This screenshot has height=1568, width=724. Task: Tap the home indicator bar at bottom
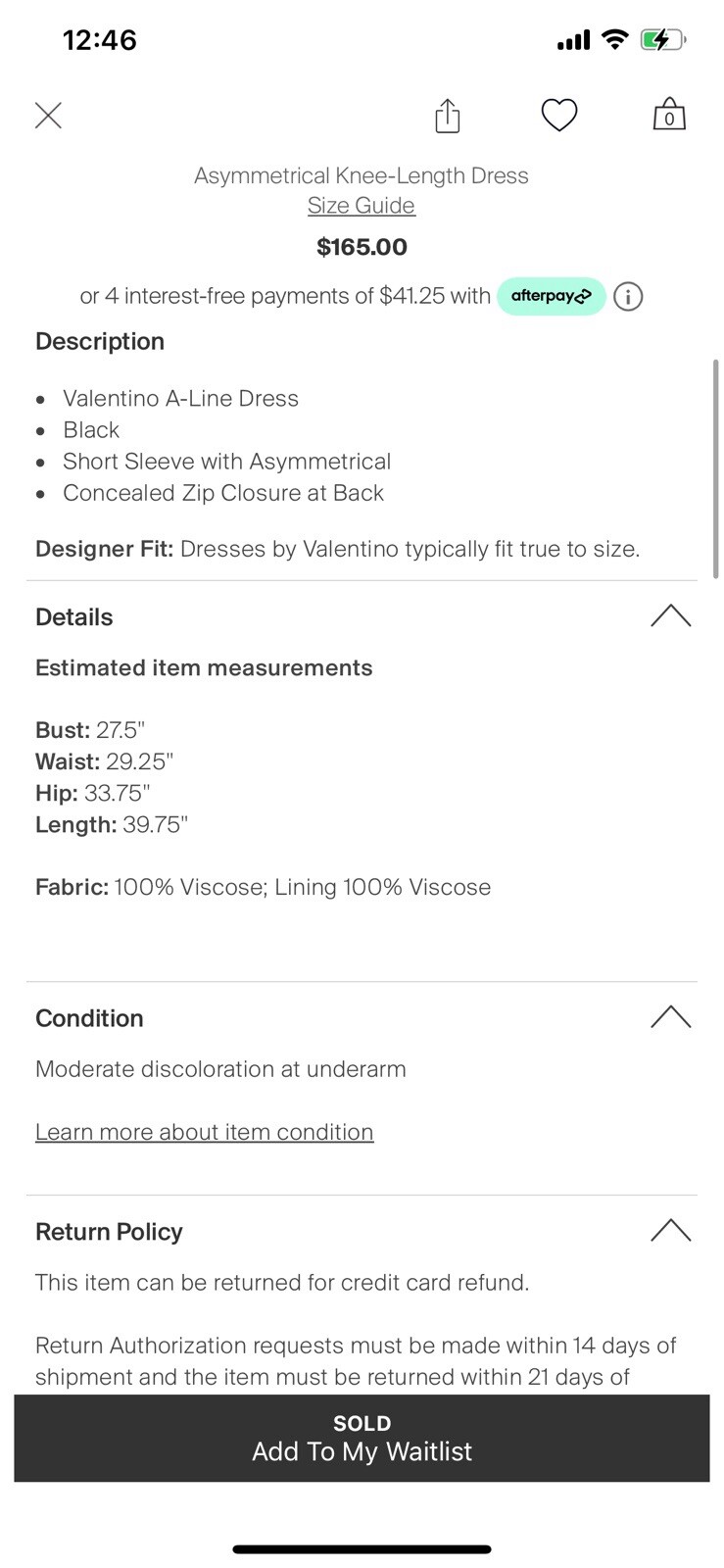(362, 1548)
